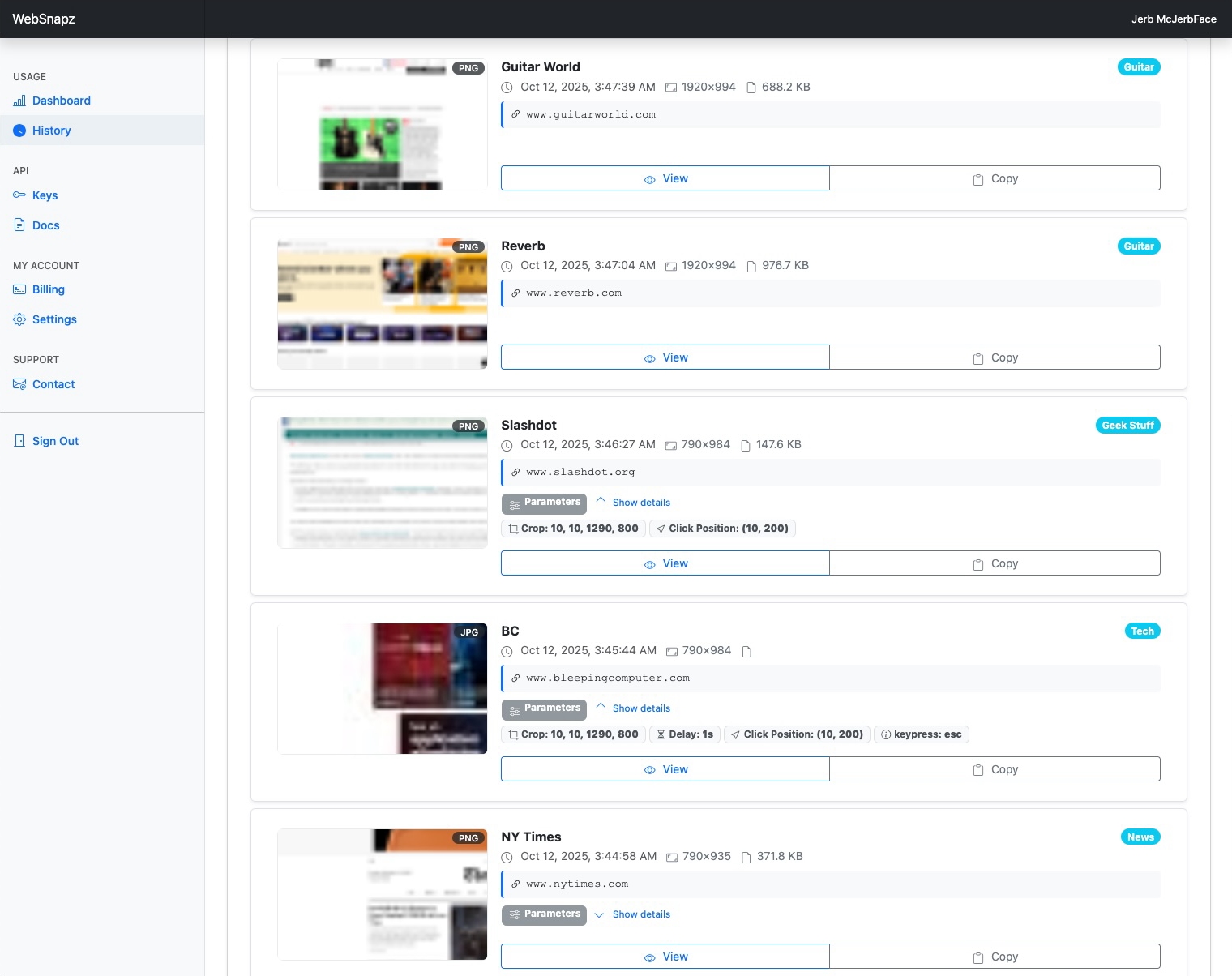
Task: Open Docs from the API section
Action: coord(19,225)
